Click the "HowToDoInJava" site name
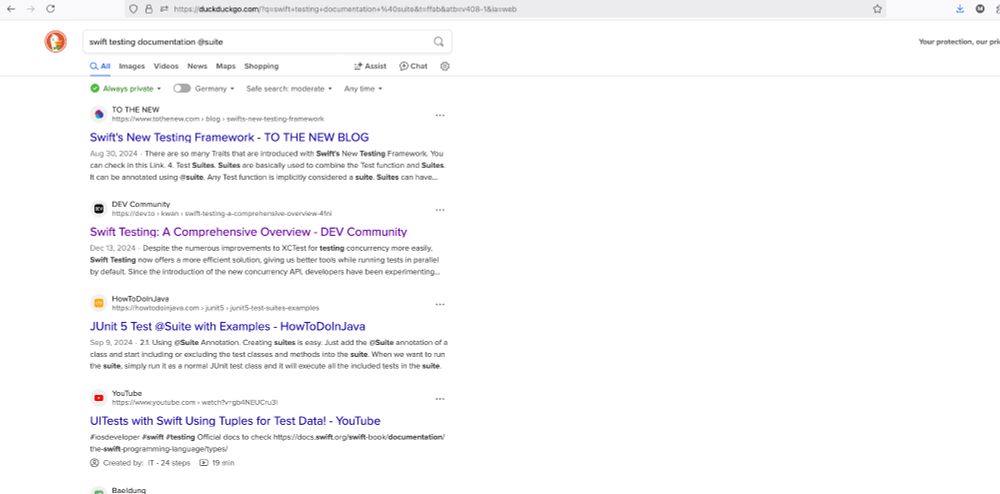The height and width of the screenshot is (494, 1000). pos(140,298)
